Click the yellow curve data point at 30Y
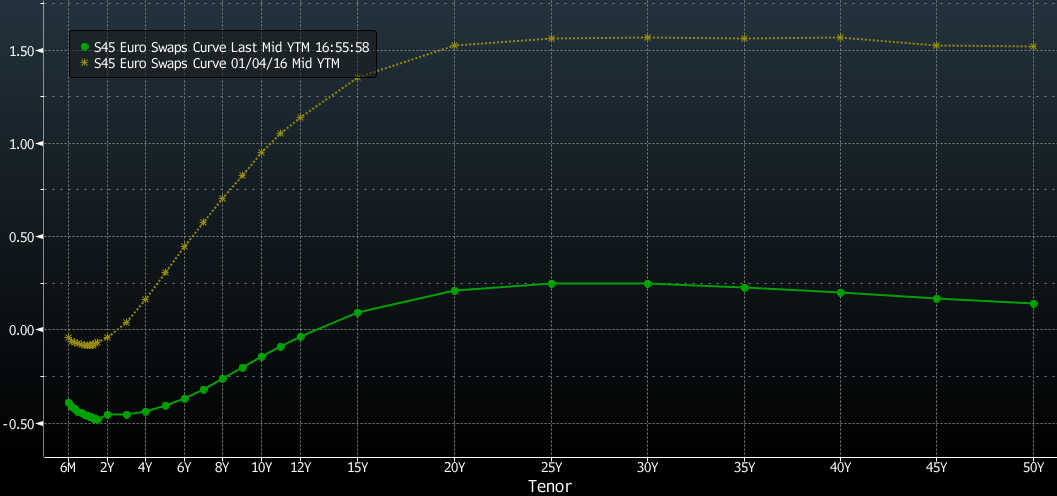This screenshot has width=1057, height=496. (648, 38)
